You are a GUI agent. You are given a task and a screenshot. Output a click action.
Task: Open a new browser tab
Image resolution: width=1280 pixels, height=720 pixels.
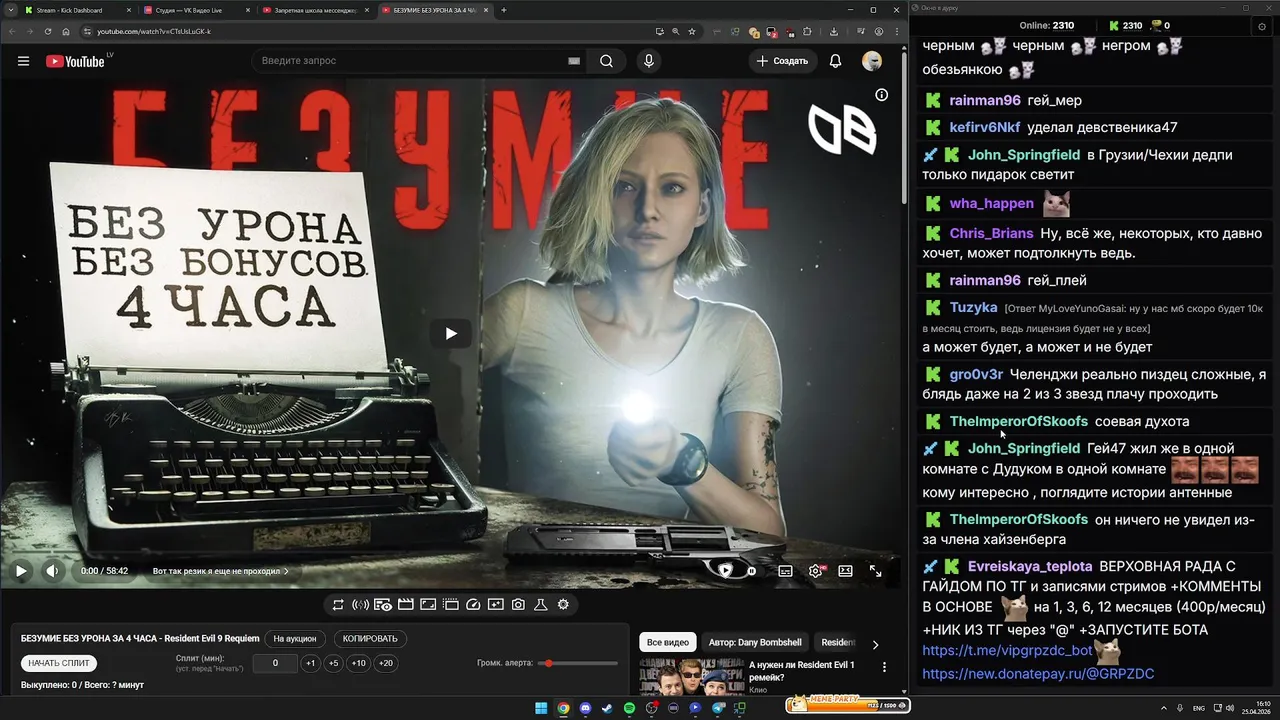pyautogui.click(x=503, y=10)
